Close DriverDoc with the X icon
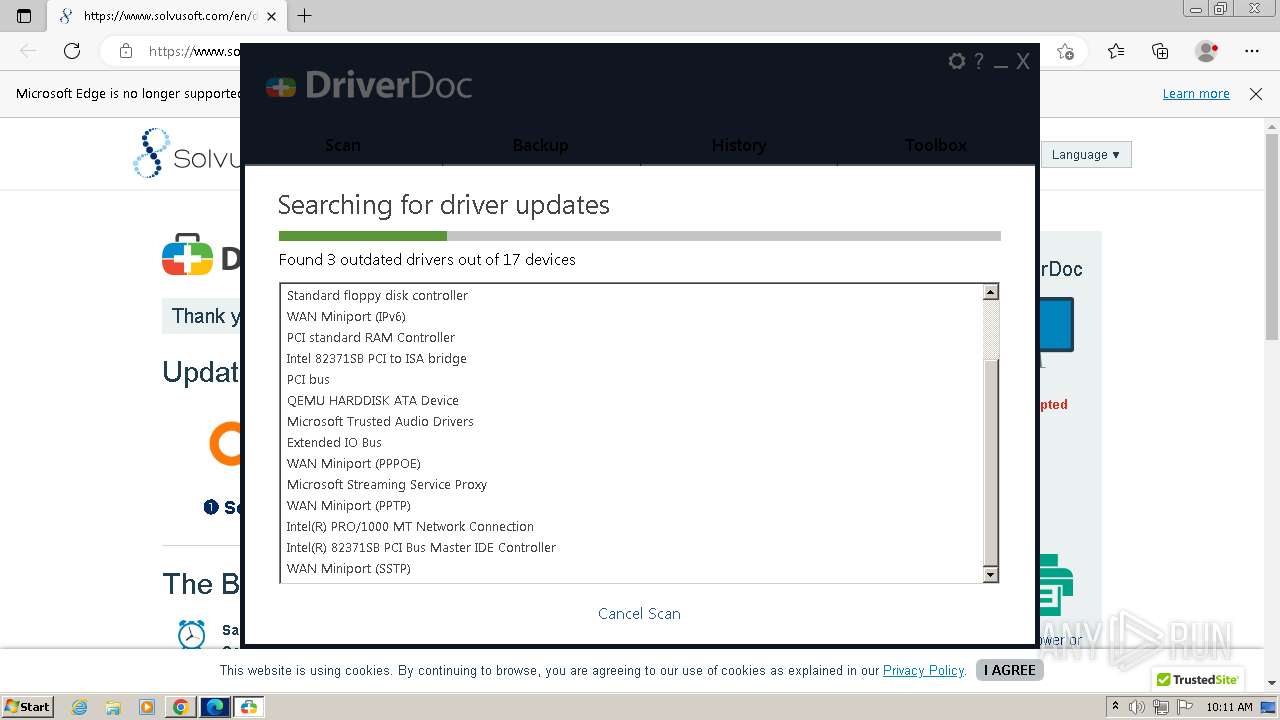The height and width of the screenshot is (720, 1280). pos(1023,62)
